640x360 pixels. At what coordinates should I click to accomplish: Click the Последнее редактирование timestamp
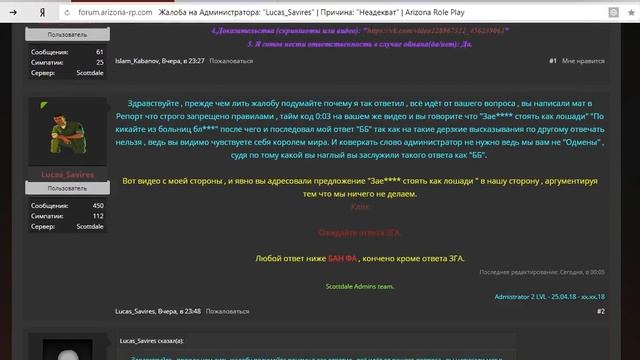tap(542, 272)
